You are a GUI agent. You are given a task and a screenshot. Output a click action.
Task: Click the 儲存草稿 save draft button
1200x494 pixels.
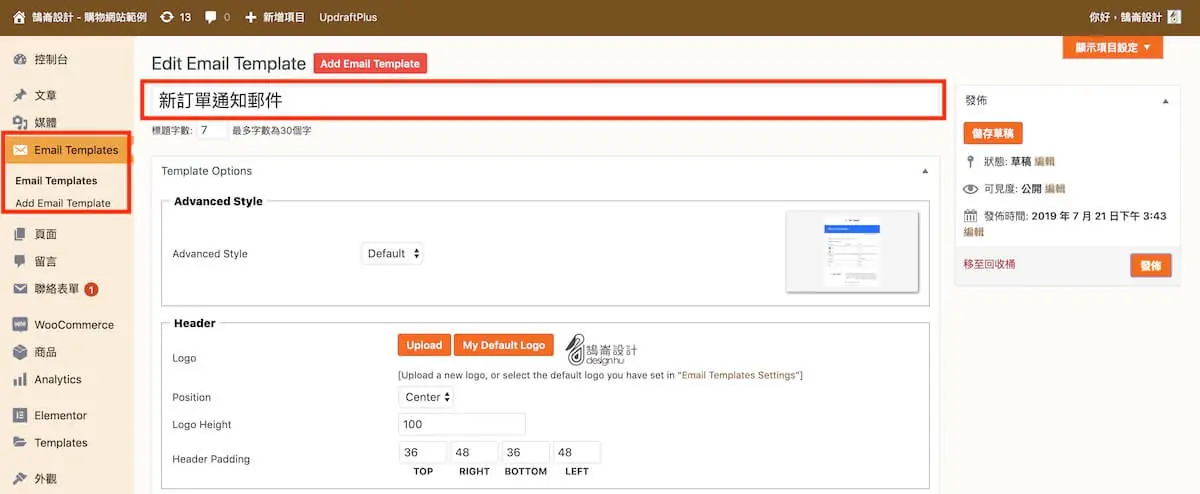coord(993,133)
